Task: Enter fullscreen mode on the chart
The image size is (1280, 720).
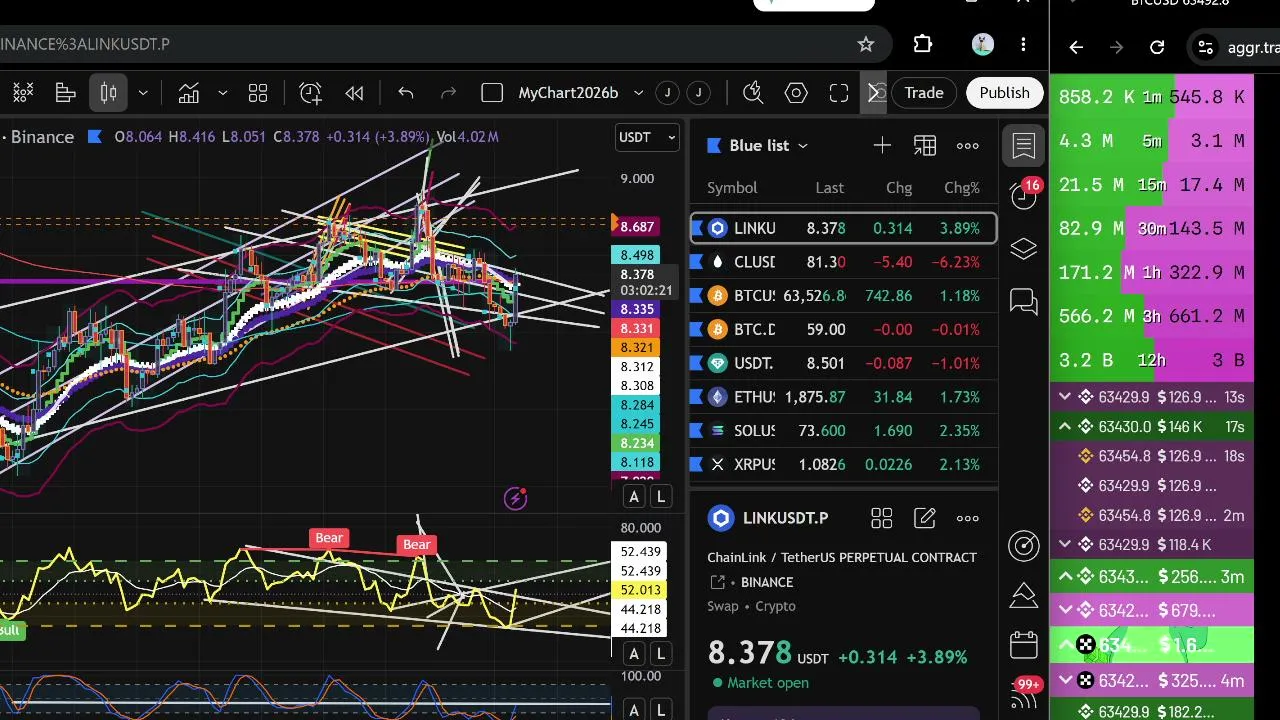Action: pos(839,93)
